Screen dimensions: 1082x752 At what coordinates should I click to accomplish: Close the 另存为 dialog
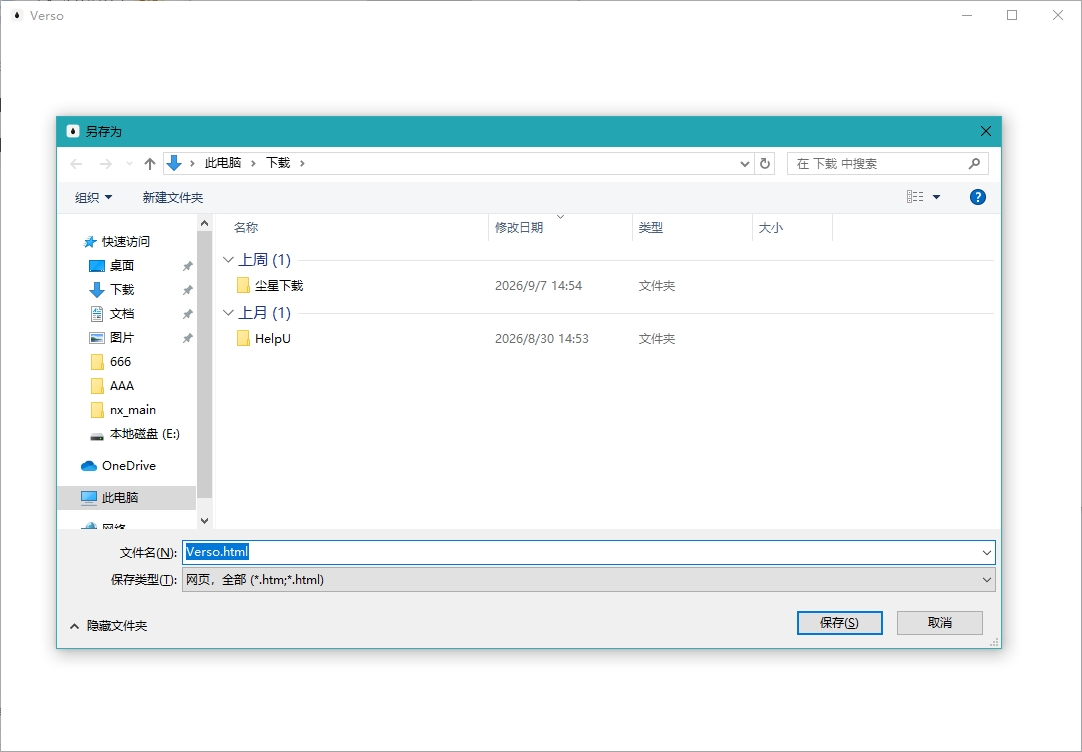[x=985, y=131]
